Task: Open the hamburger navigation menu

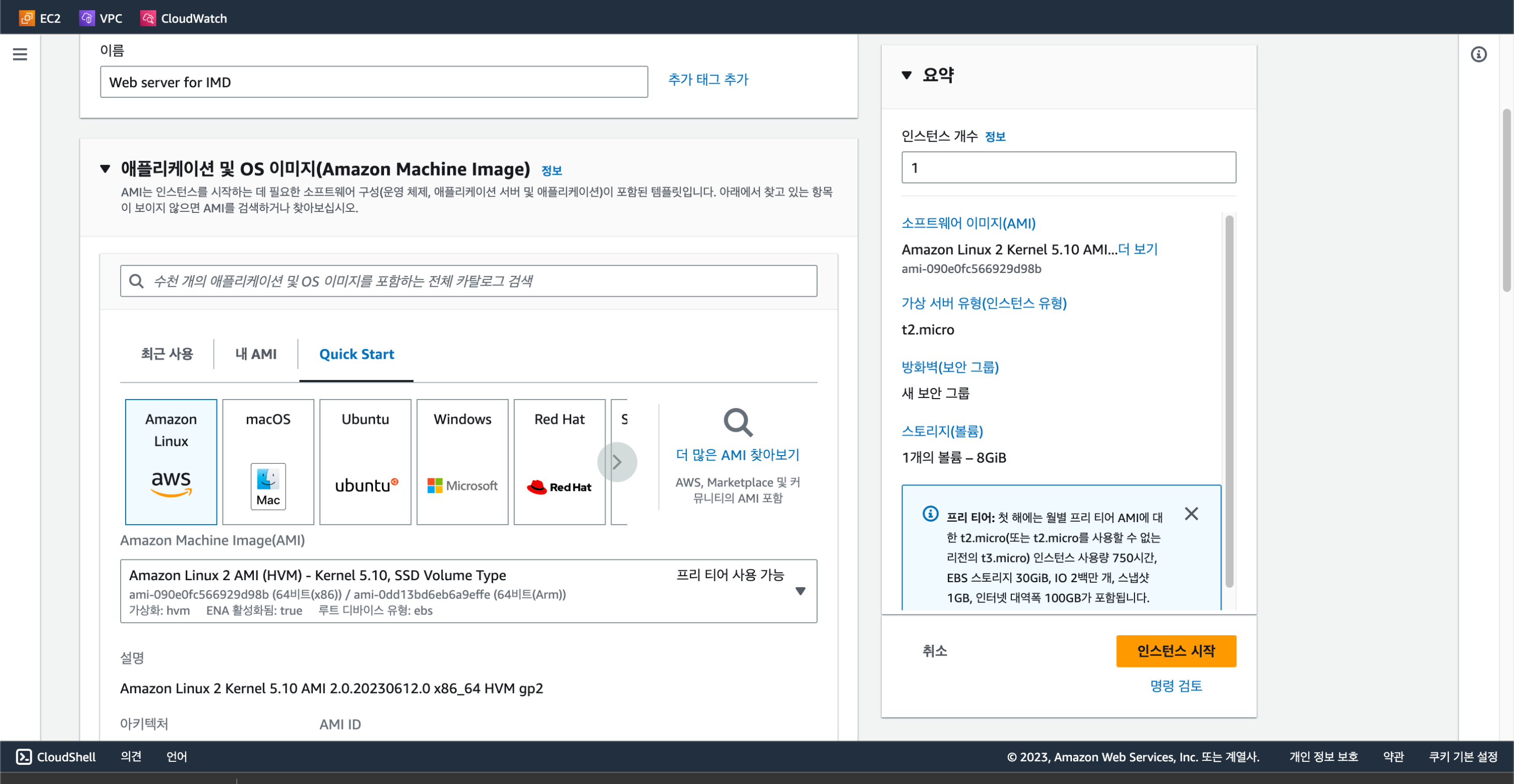Action: [20, 54]
